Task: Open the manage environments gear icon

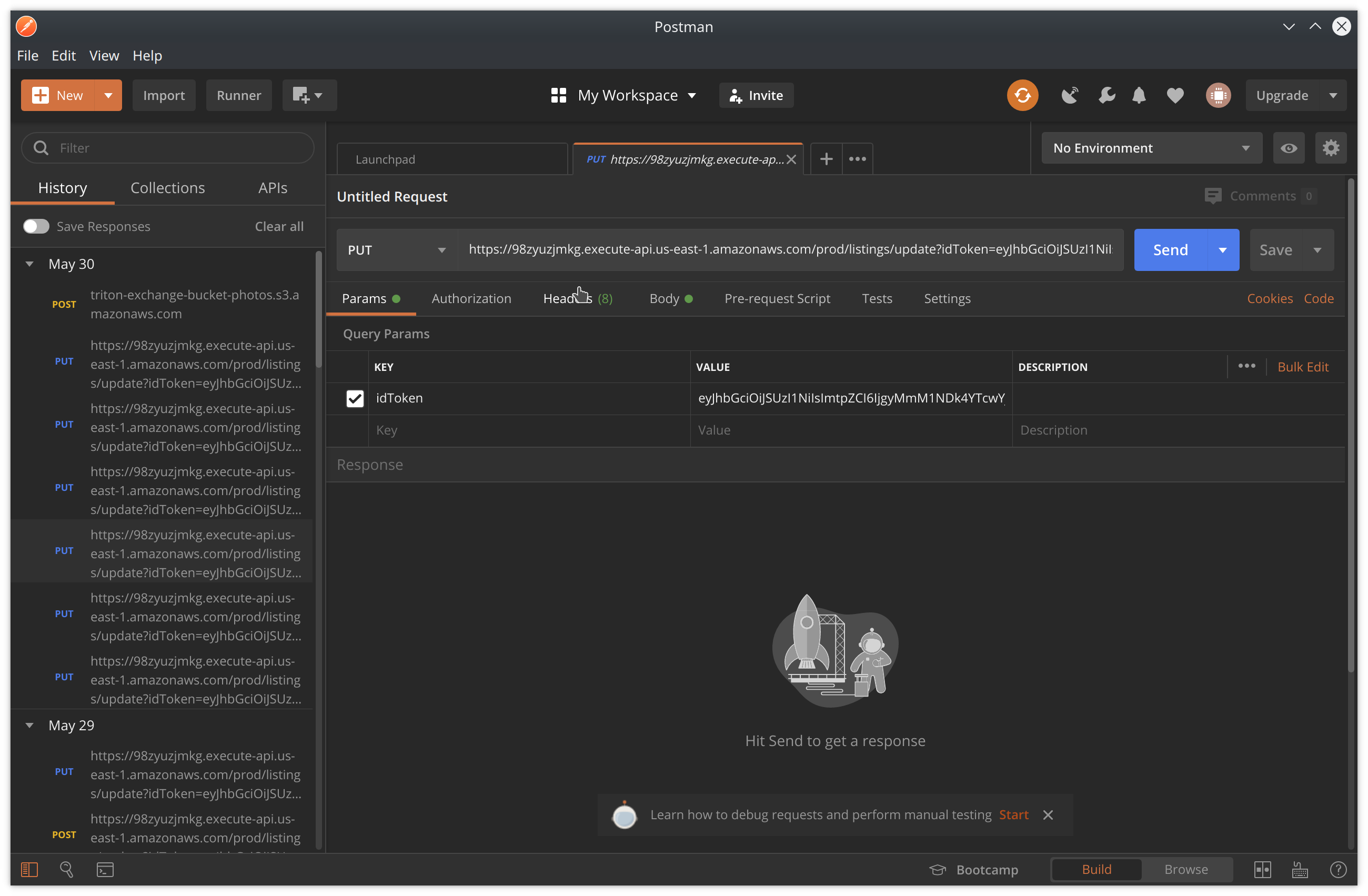Action: 1331,148
